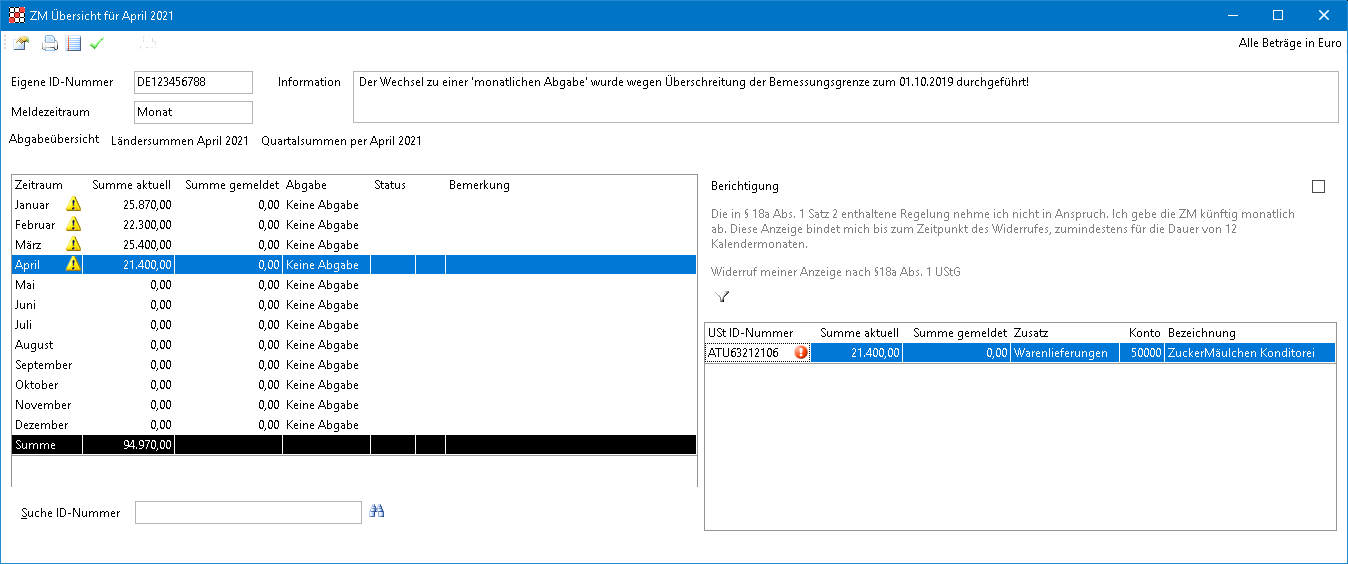Screen dimensions: 1348x564
Task: Click the Eigene ID-Nummer field
Action: (193, 82)
